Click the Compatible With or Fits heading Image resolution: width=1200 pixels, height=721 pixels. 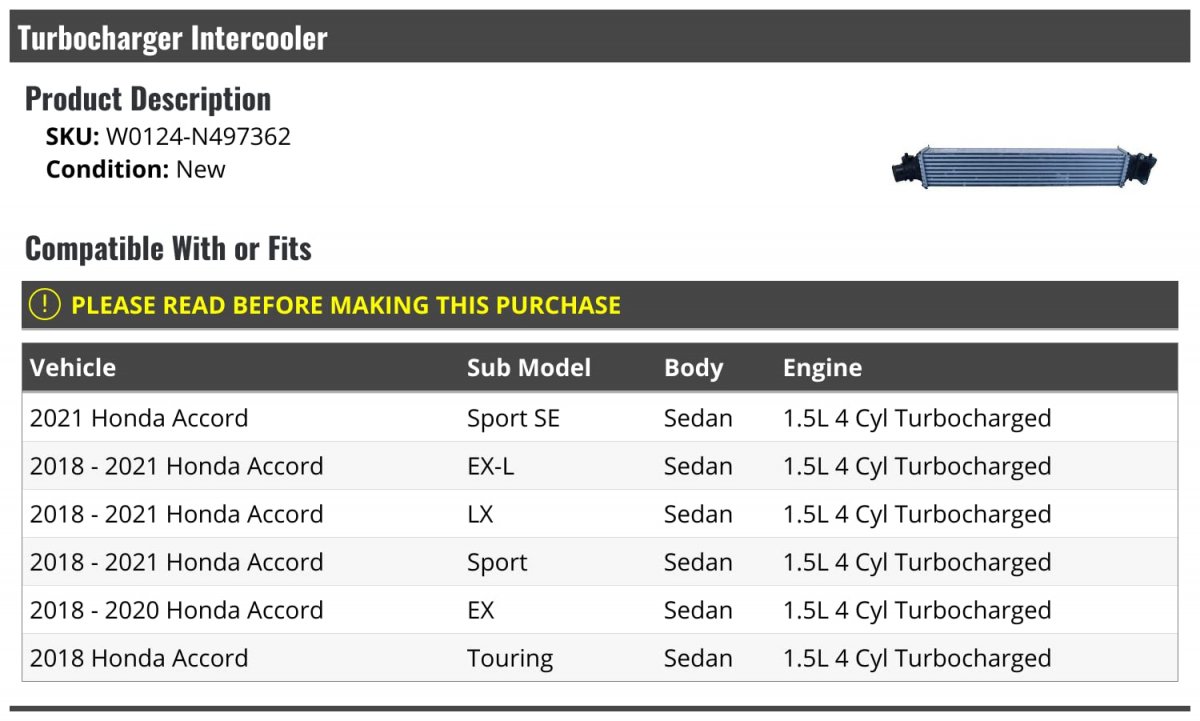(x=168, y=248)
